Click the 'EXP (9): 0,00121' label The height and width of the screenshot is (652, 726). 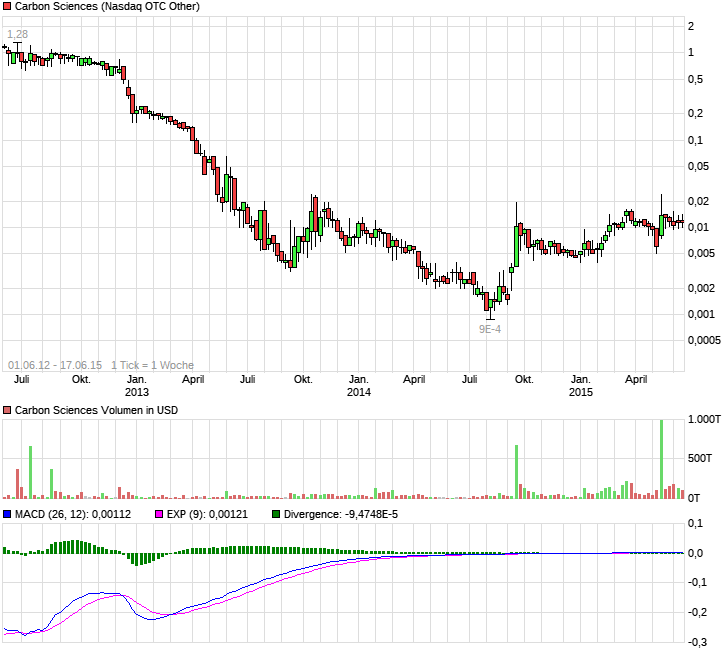coord(207,514)
